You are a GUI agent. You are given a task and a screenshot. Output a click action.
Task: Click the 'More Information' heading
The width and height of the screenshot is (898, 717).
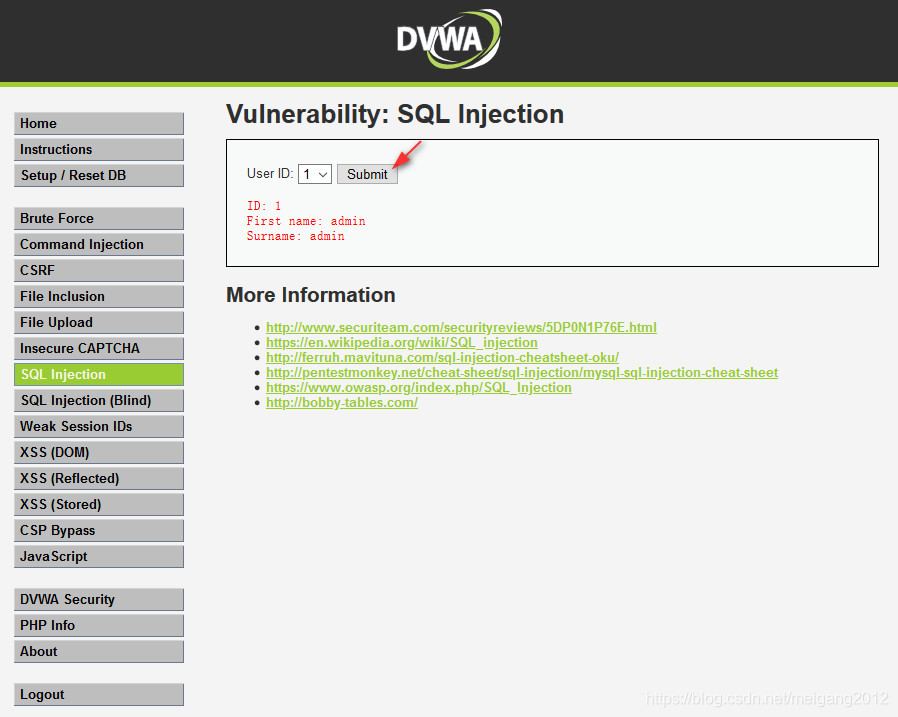[311, 295]
